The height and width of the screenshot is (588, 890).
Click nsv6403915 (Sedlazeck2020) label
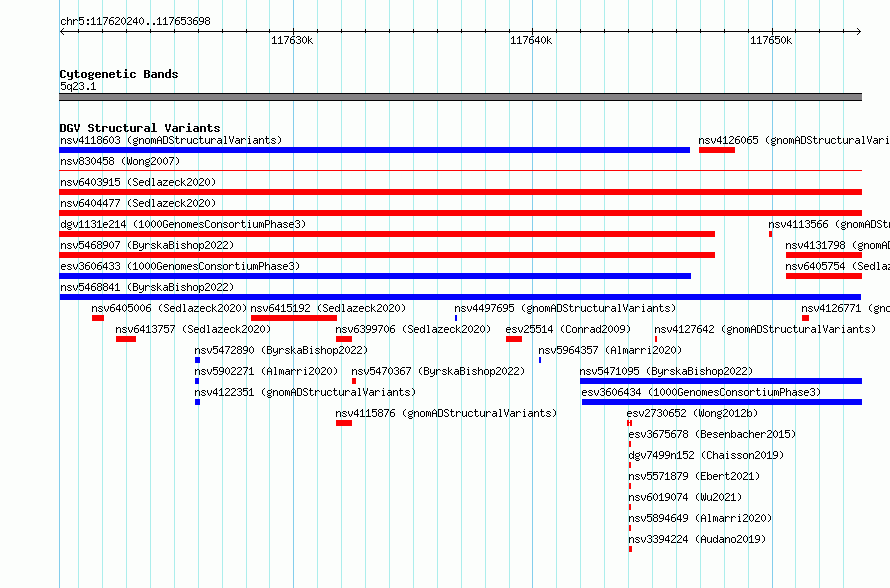138,182
